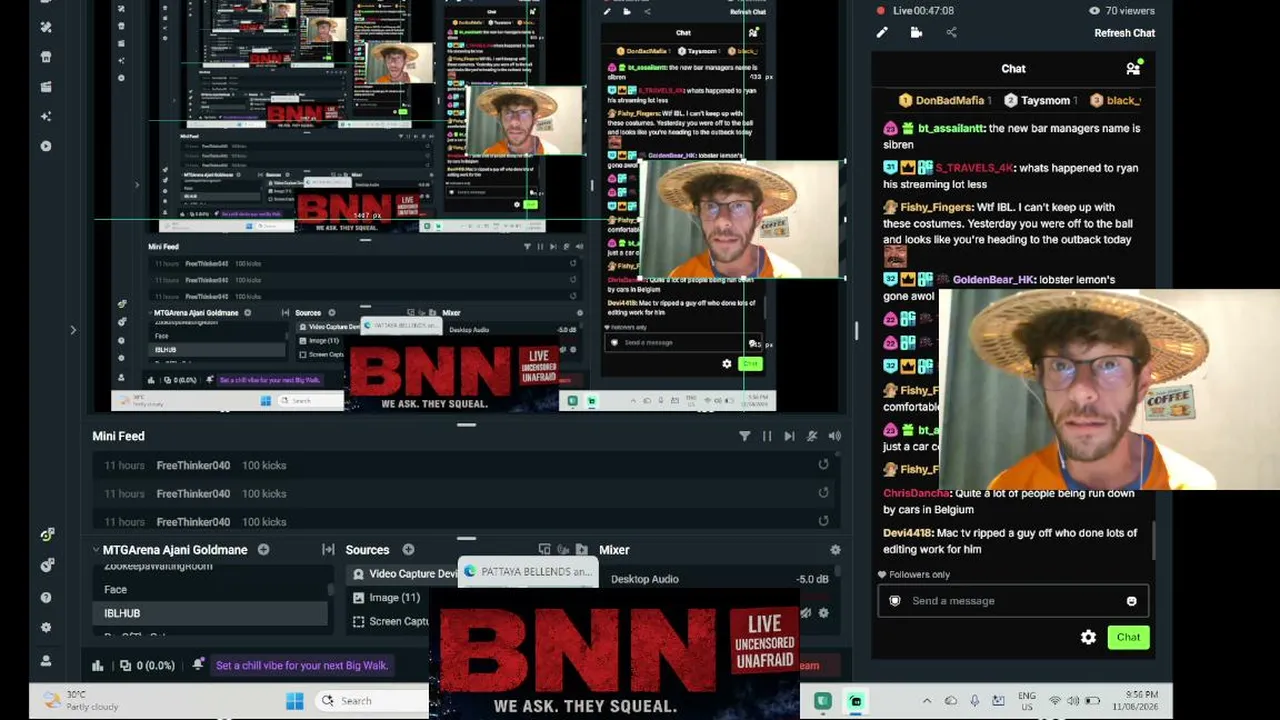Open the performance stats bars icon
The height and width of the screenshot is (720, 1280).
98,665
